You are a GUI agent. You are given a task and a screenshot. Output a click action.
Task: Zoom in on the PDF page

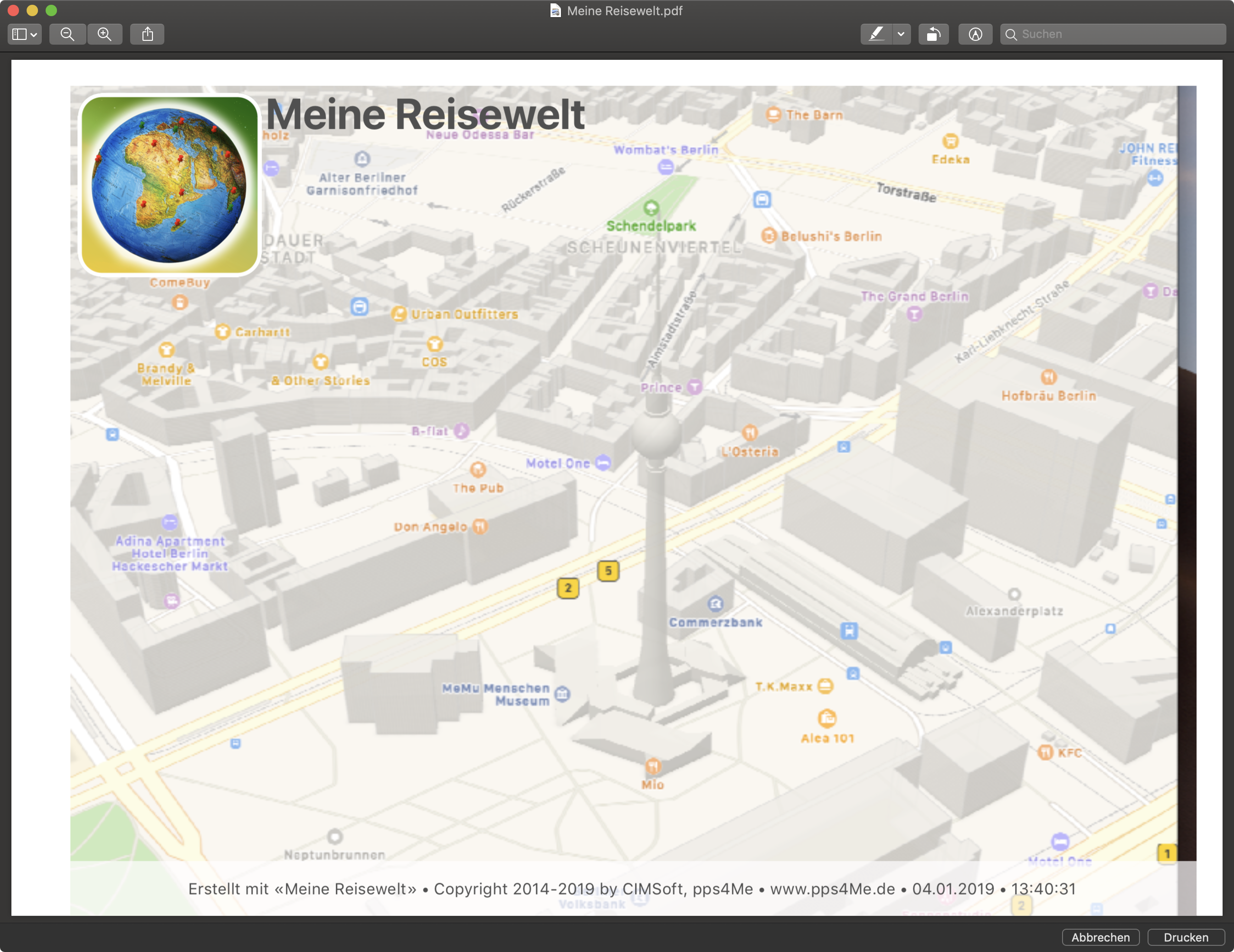pos(104,34)
